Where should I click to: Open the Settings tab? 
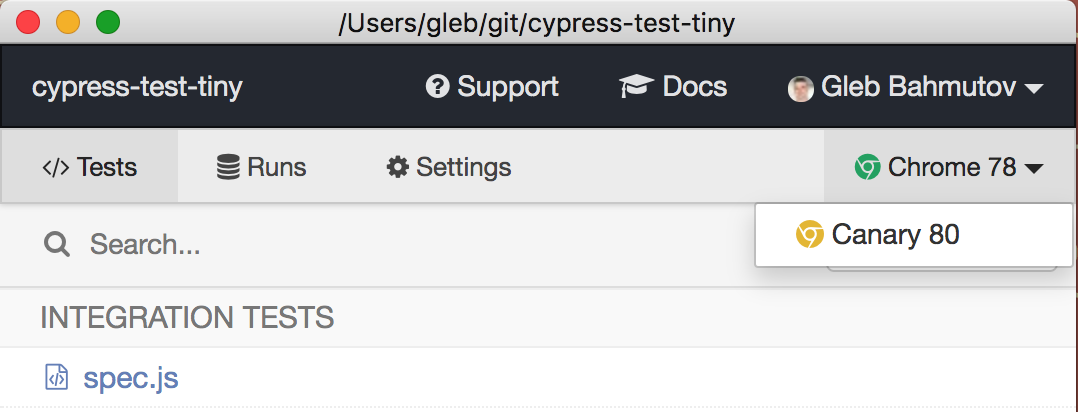coord(449,167)
